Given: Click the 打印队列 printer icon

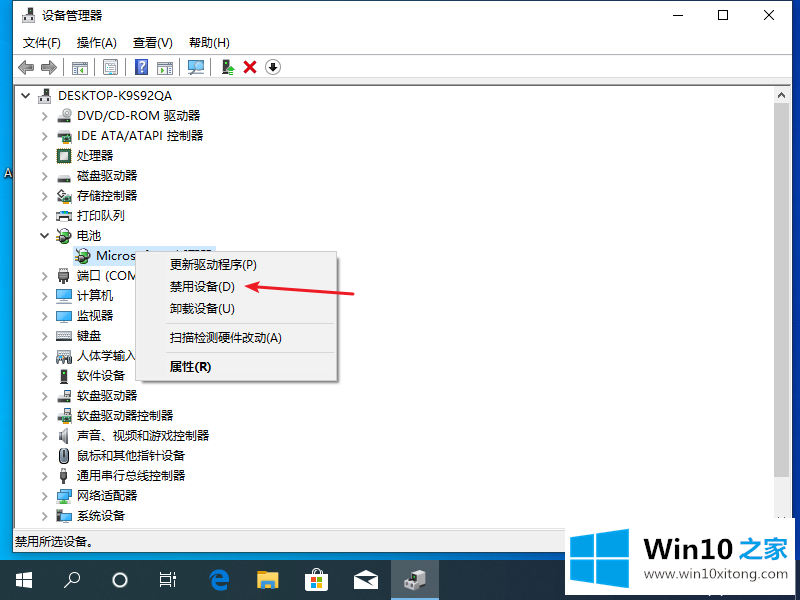Looking at the screenshot, I should 64,216.
